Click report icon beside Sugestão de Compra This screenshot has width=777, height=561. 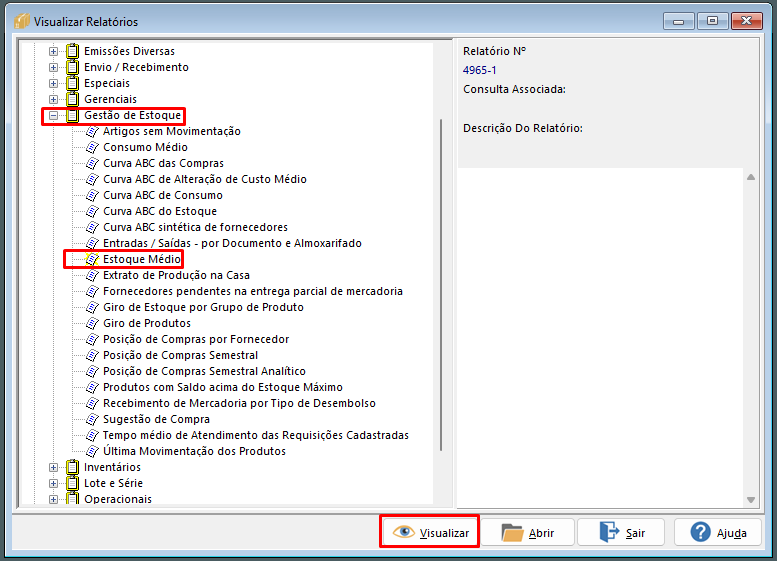click(x=92, y=419)
